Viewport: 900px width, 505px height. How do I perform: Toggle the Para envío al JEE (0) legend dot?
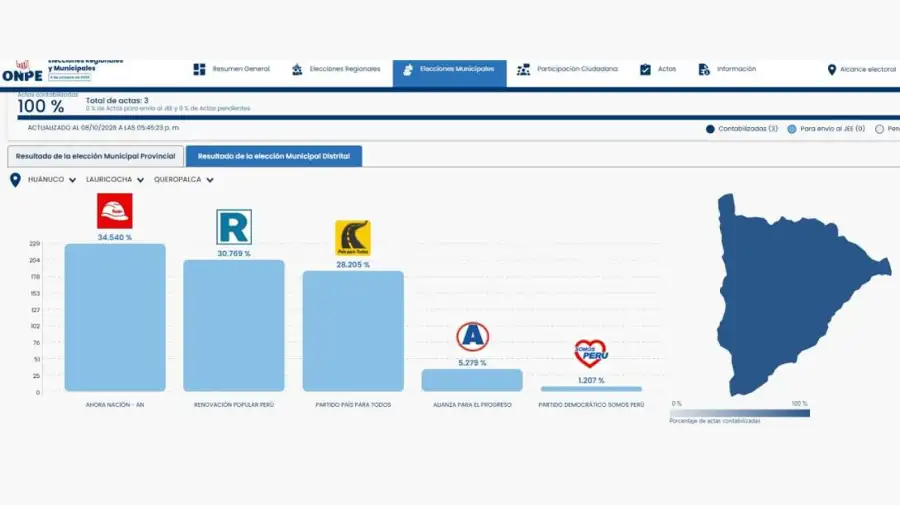tap(792, 129)
